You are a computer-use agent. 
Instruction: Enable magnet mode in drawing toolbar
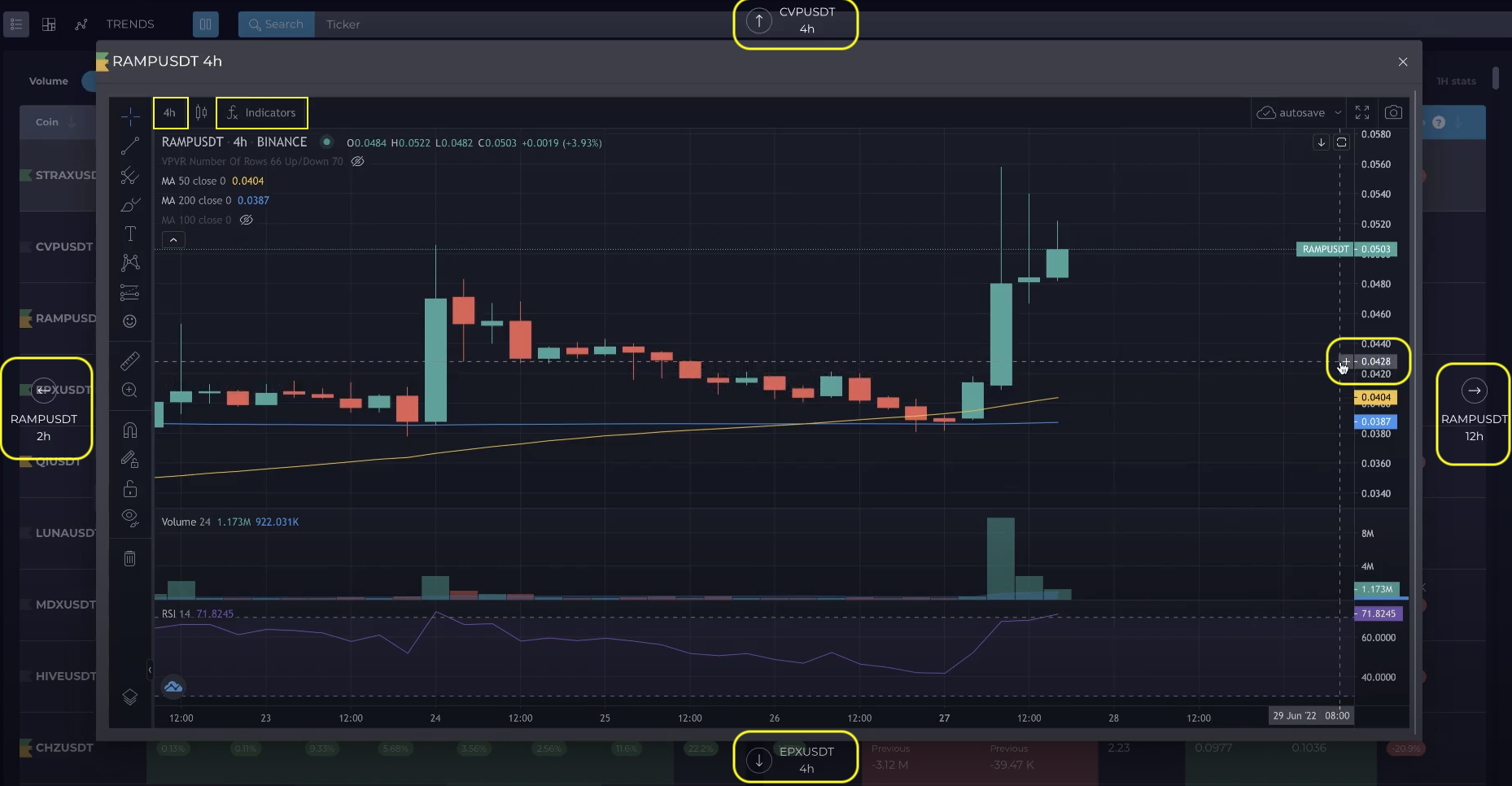click(x=130, y=430)
